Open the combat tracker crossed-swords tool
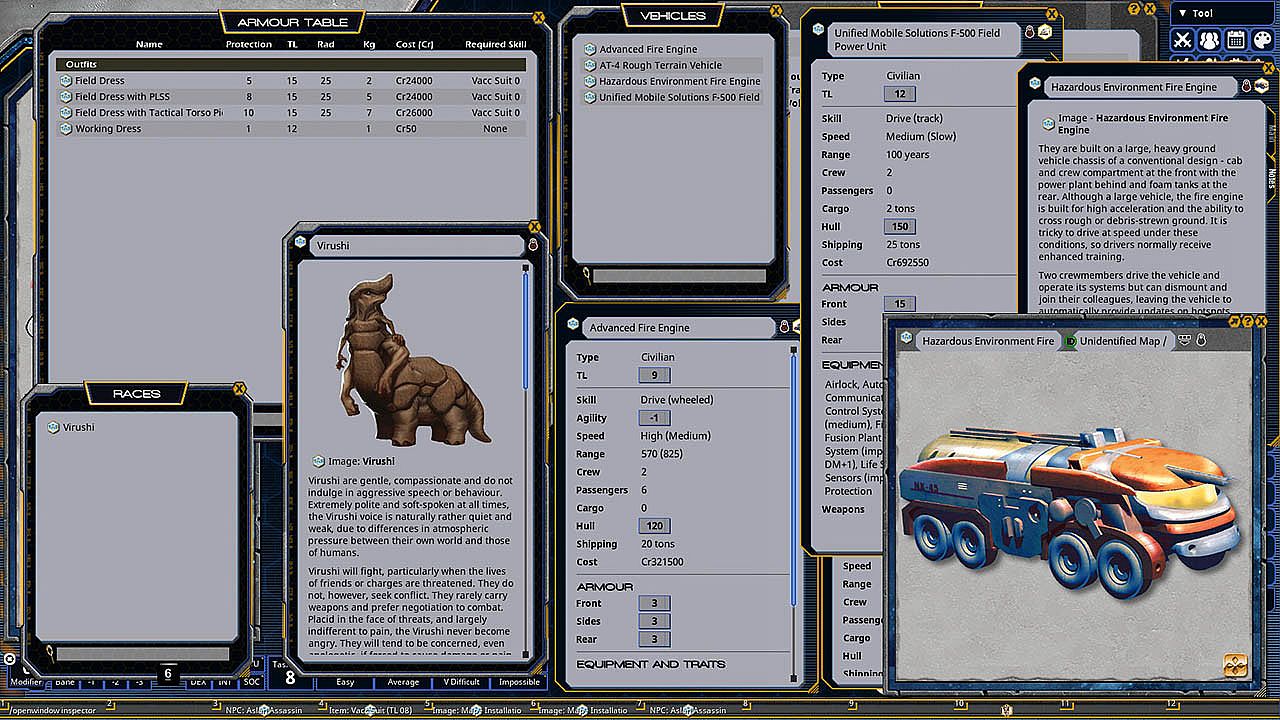 (1183, 40)
